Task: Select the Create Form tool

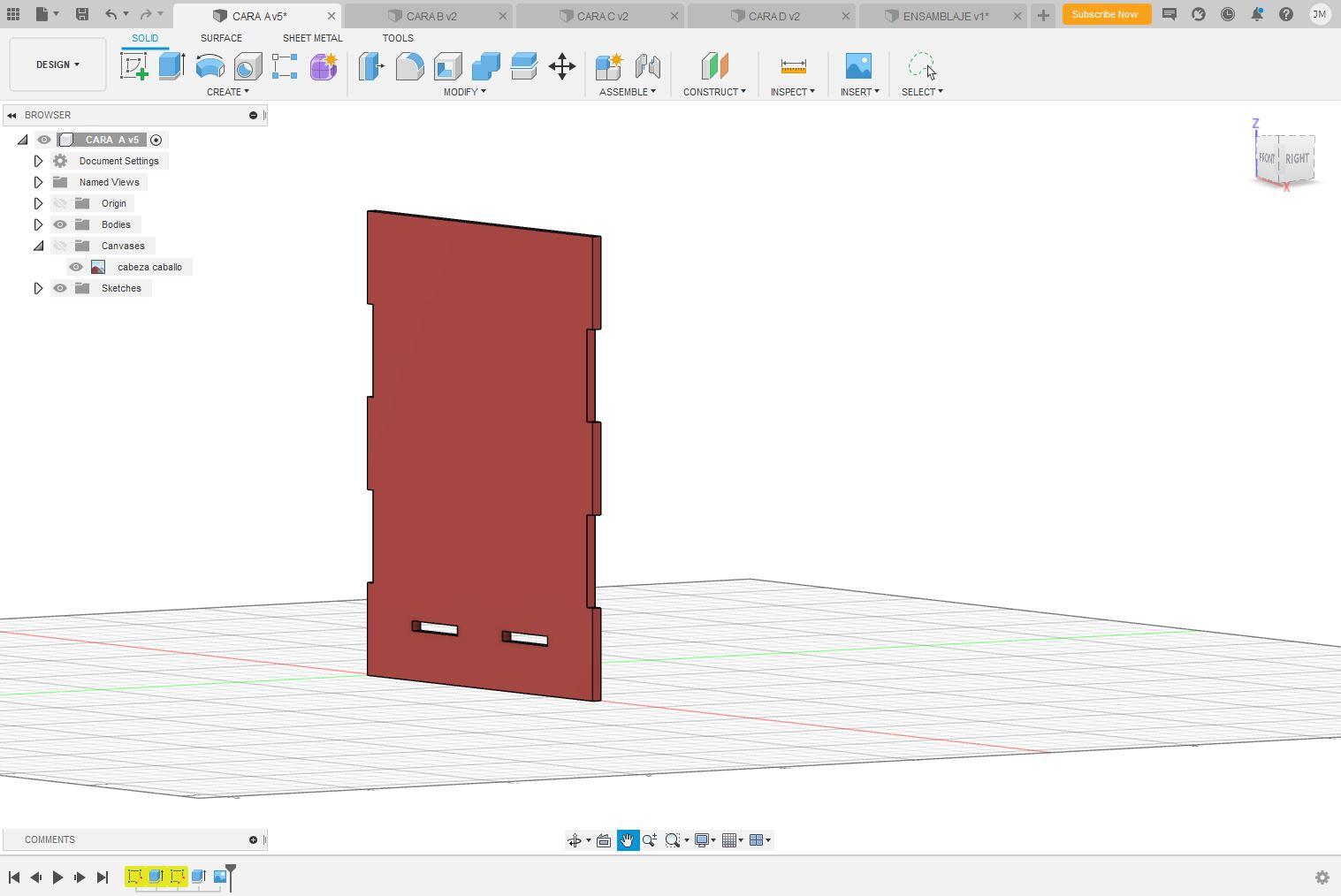Action: point(323,66)
